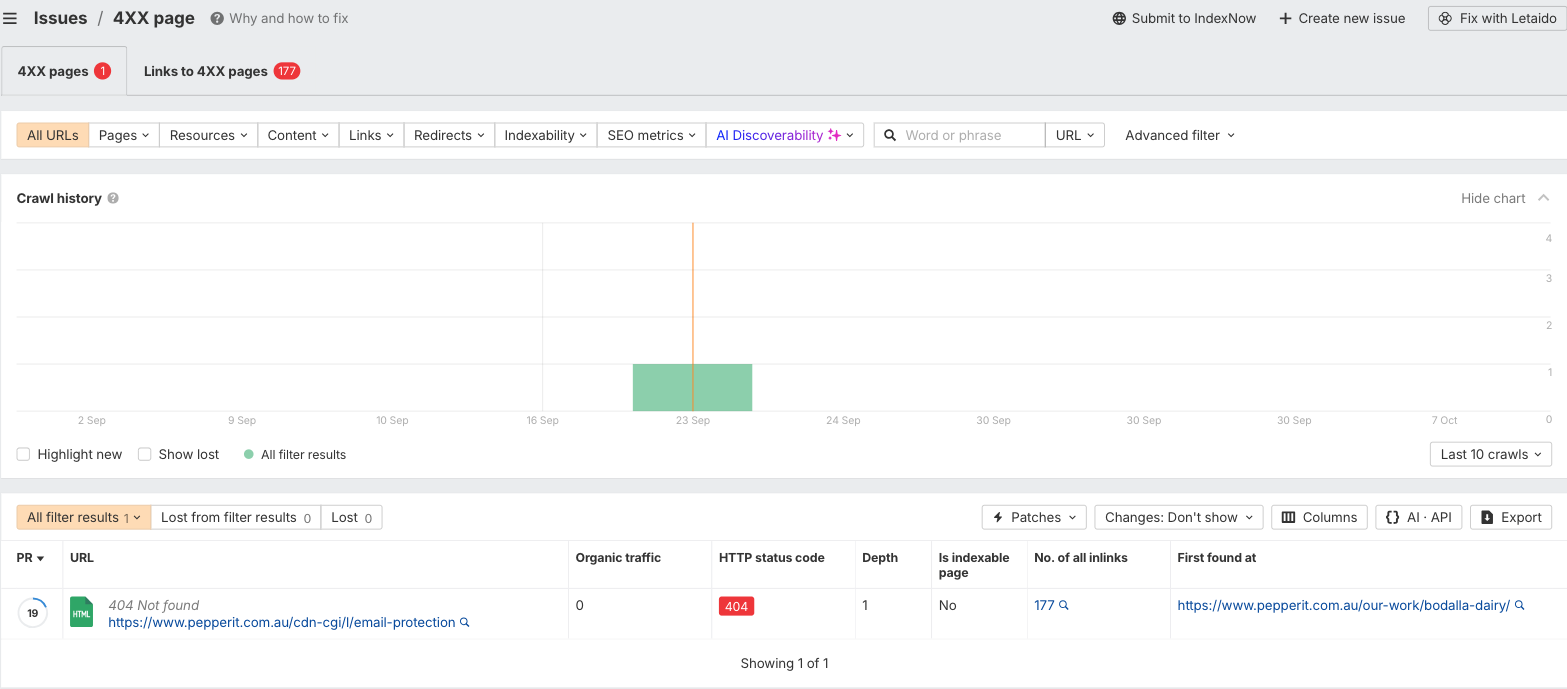Click the Columns button
Screen dimensions: 1567x689
point(1319,517)
